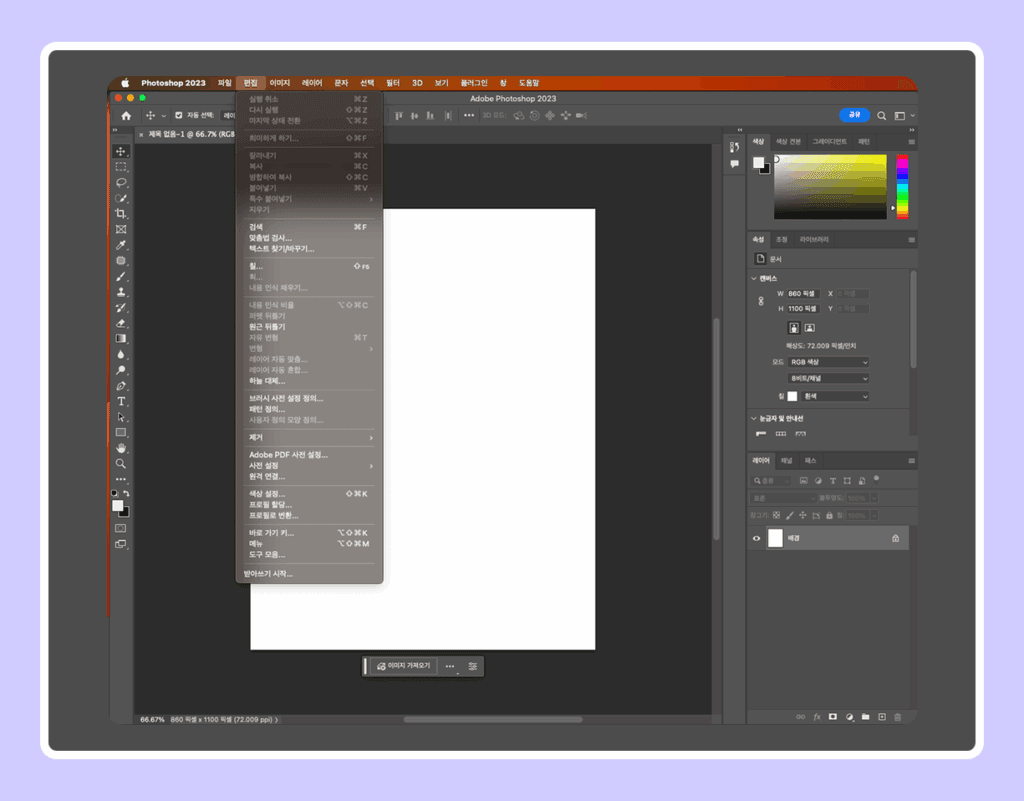Viewport: 1024px width, 801px height.
Task: Select the Hand tool
Action: point(121,448)
